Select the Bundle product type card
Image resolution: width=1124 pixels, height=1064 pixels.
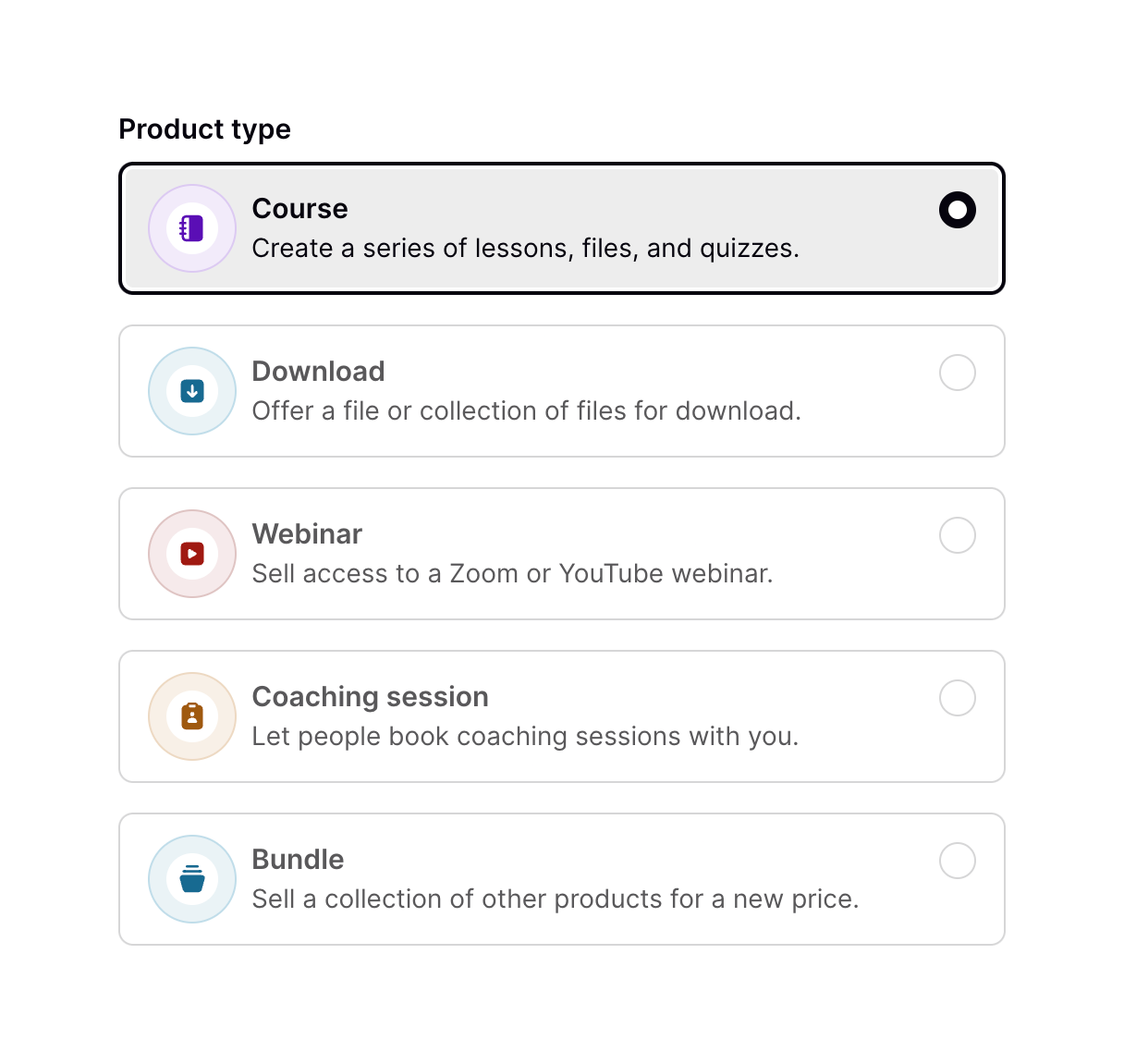click(562, 879)
